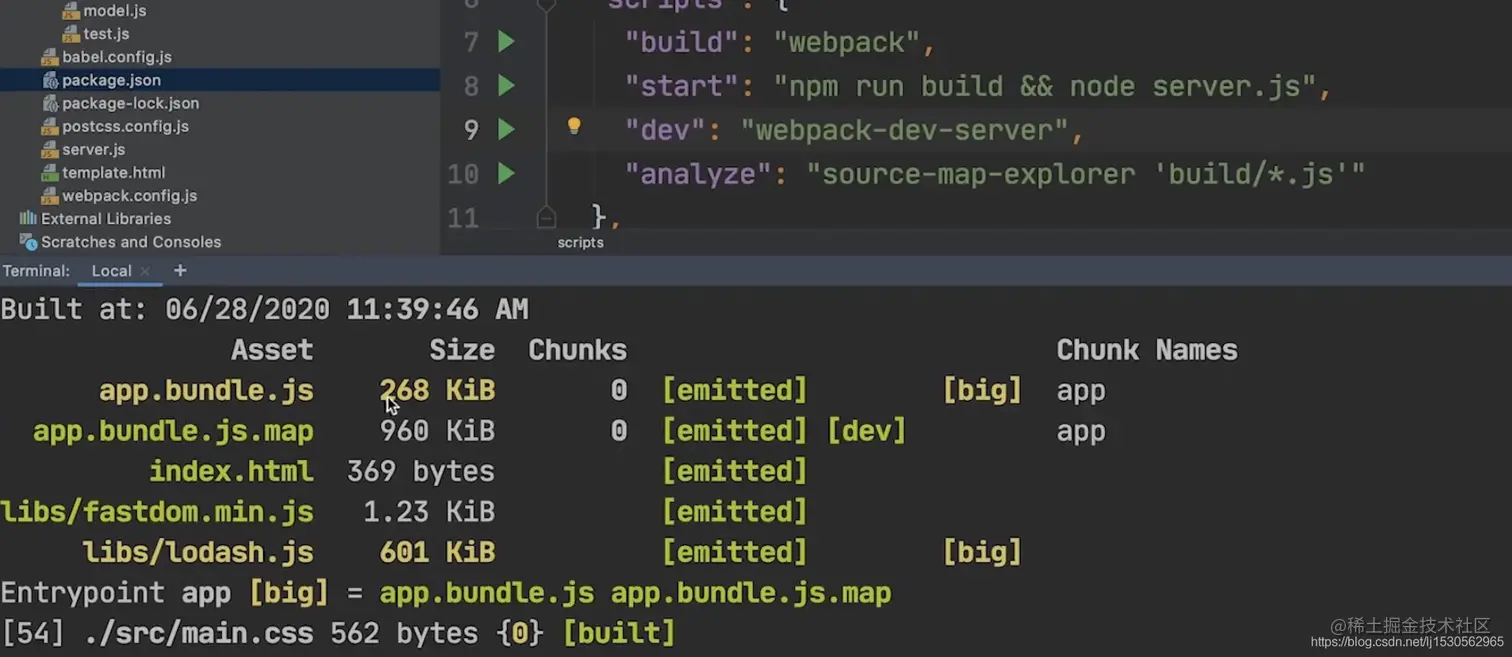Click line number 9 in gutter
This screenshot has height=657, width=1512.
point(471,130)
